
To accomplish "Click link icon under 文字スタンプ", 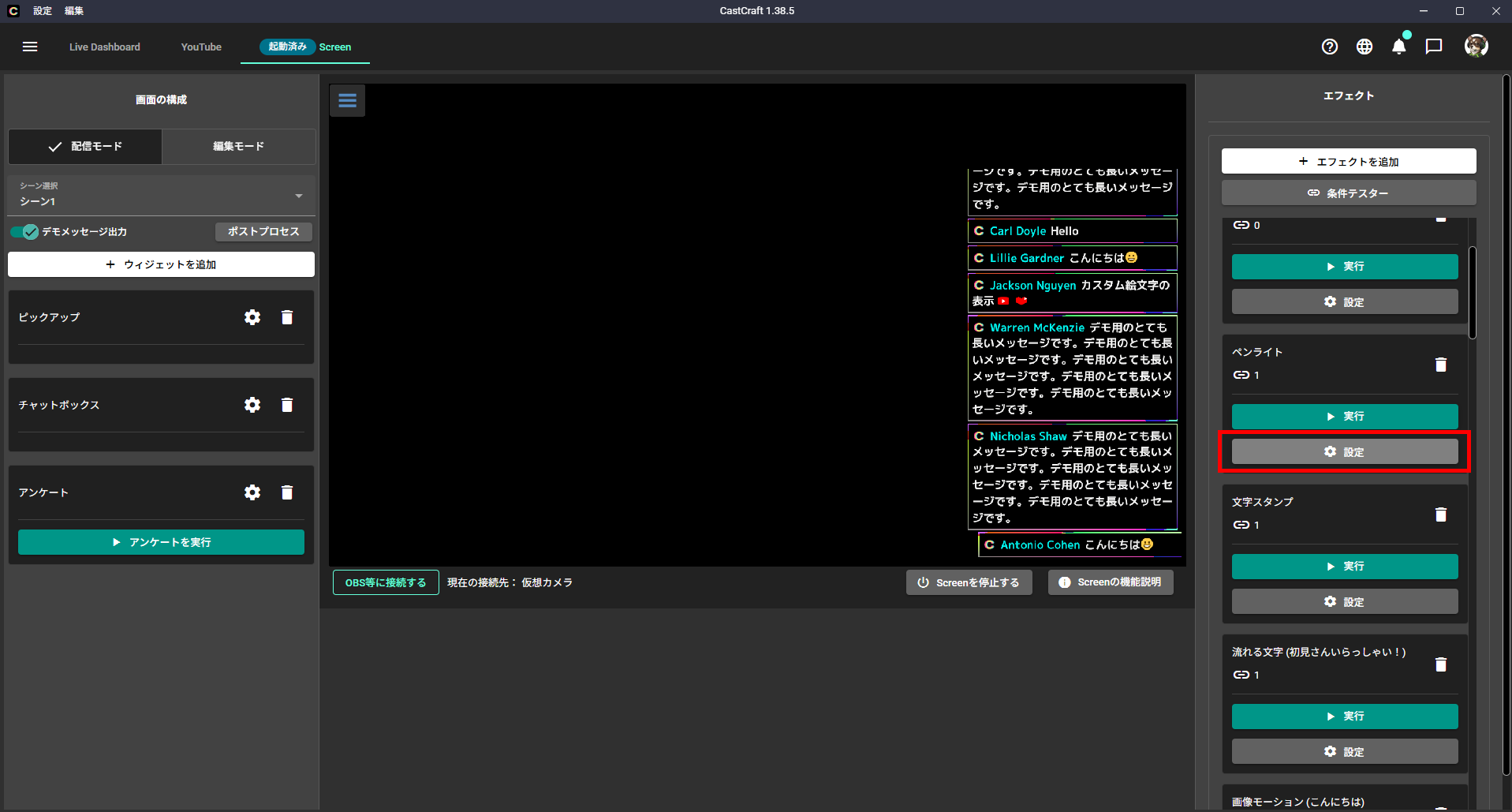I will (1241, 525).
